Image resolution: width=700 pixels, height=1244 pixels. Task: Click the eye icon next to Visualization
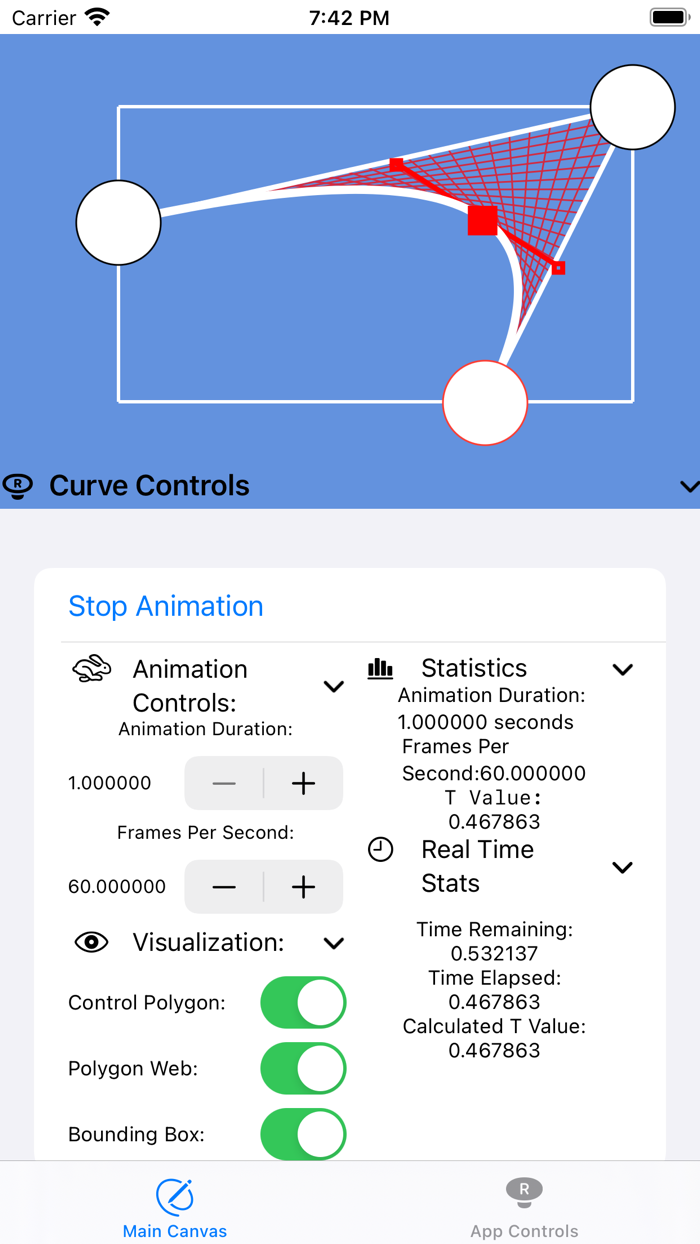(91, 942)
